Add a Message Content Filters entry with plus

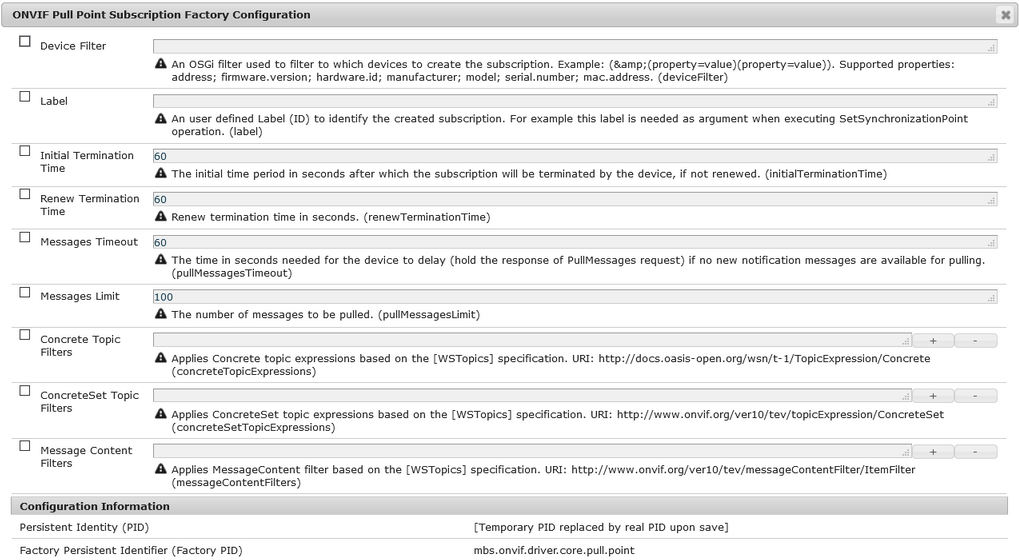pyautogui.click(x=933, y=452)
